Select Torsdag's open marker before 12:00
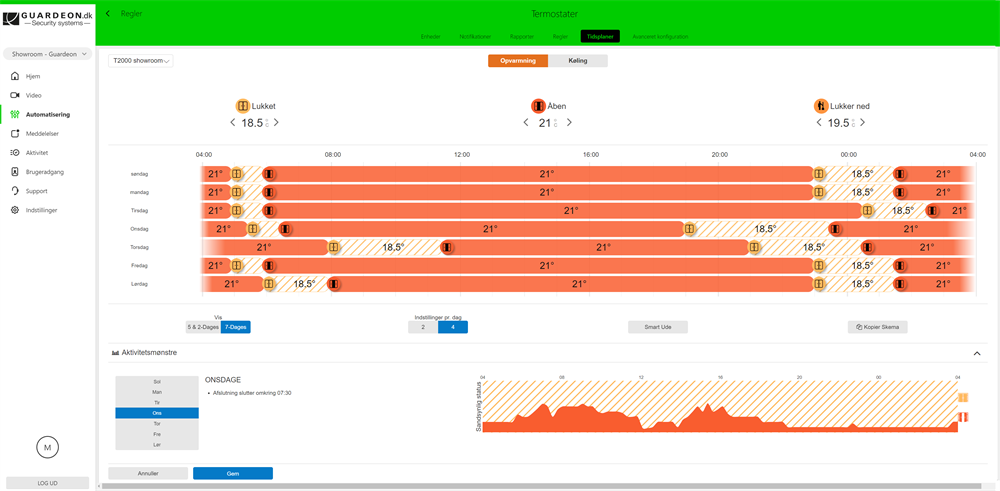The height and width of the screenshot is (491, 1000). (448, 247)
